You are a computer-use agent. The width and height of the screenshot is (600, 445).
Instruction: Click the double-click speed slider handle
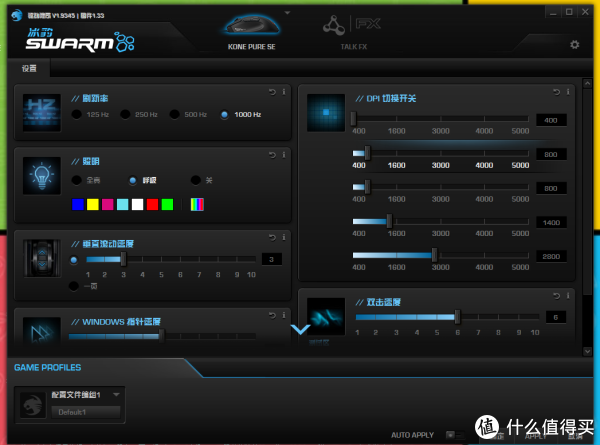[457, 316]
